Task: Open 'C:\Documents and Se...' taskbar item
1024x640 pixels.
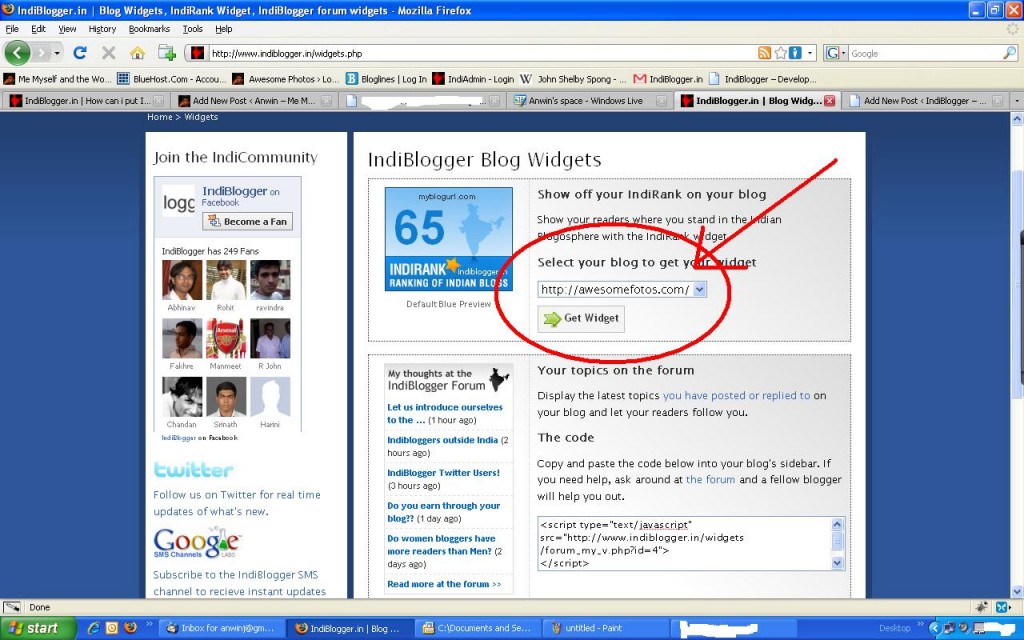Action: (x=477, y=628)
